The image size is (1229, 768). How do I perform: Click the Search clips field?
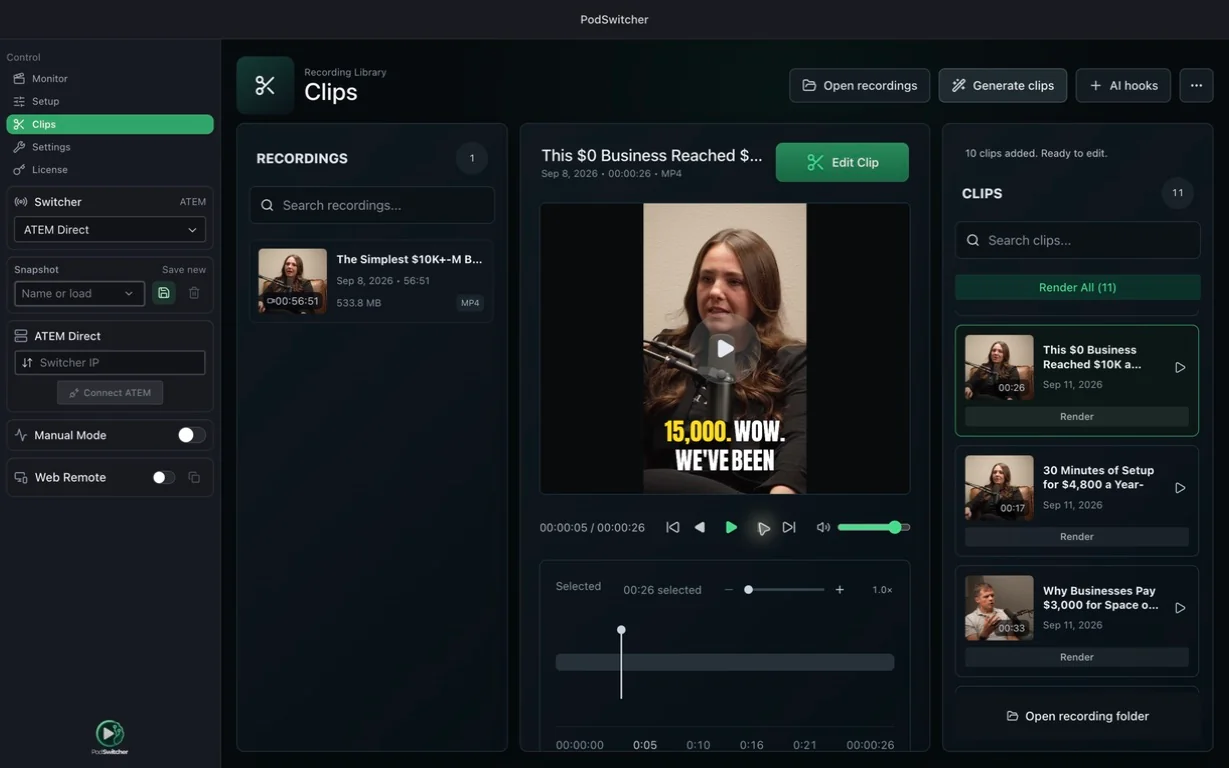point(1077,240)
